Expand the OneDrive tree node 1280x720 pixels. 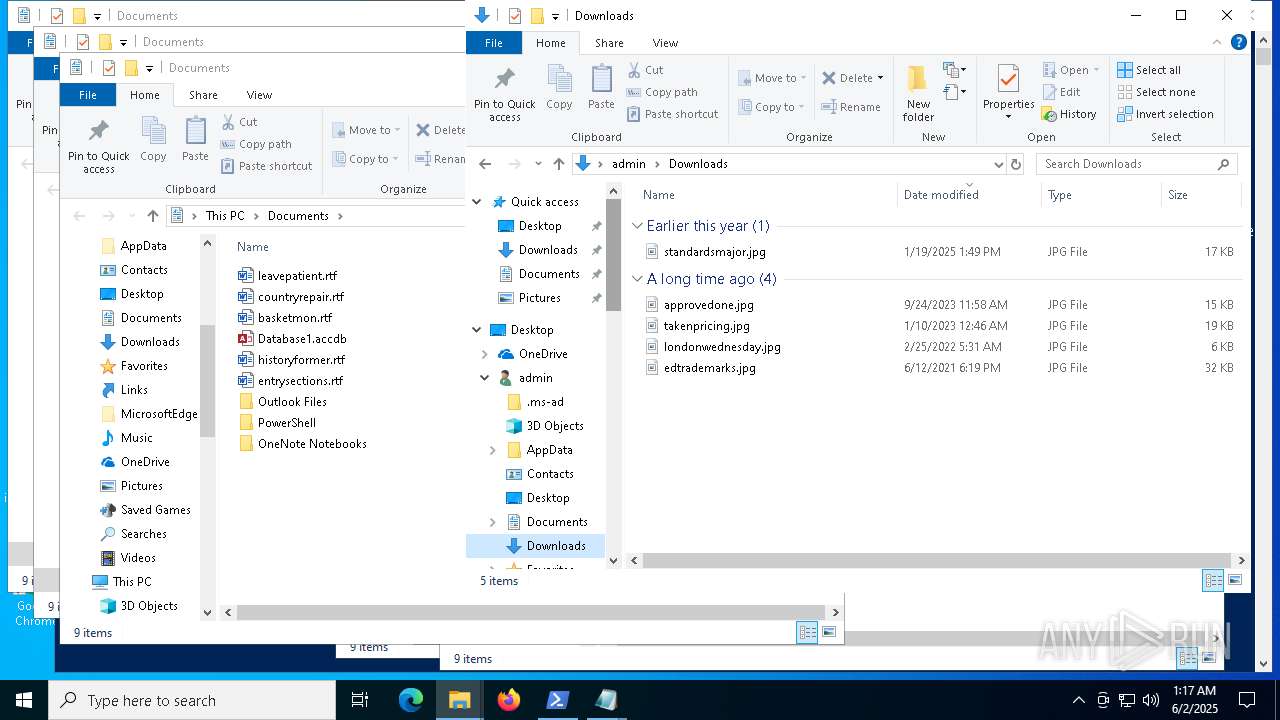485,354
